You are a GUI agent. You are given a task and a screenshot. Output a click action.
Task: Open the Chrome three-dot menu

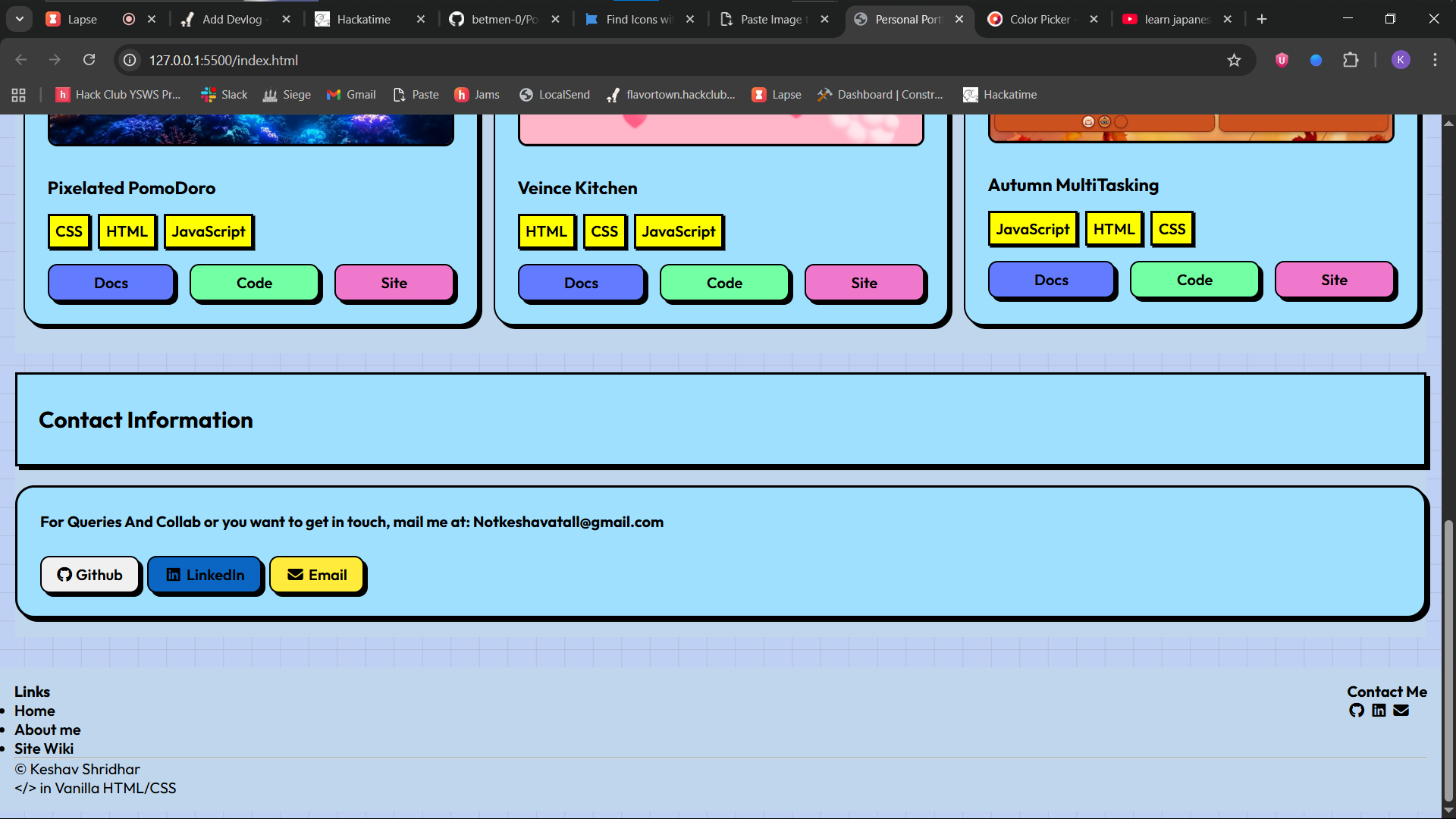[1435, 60]
